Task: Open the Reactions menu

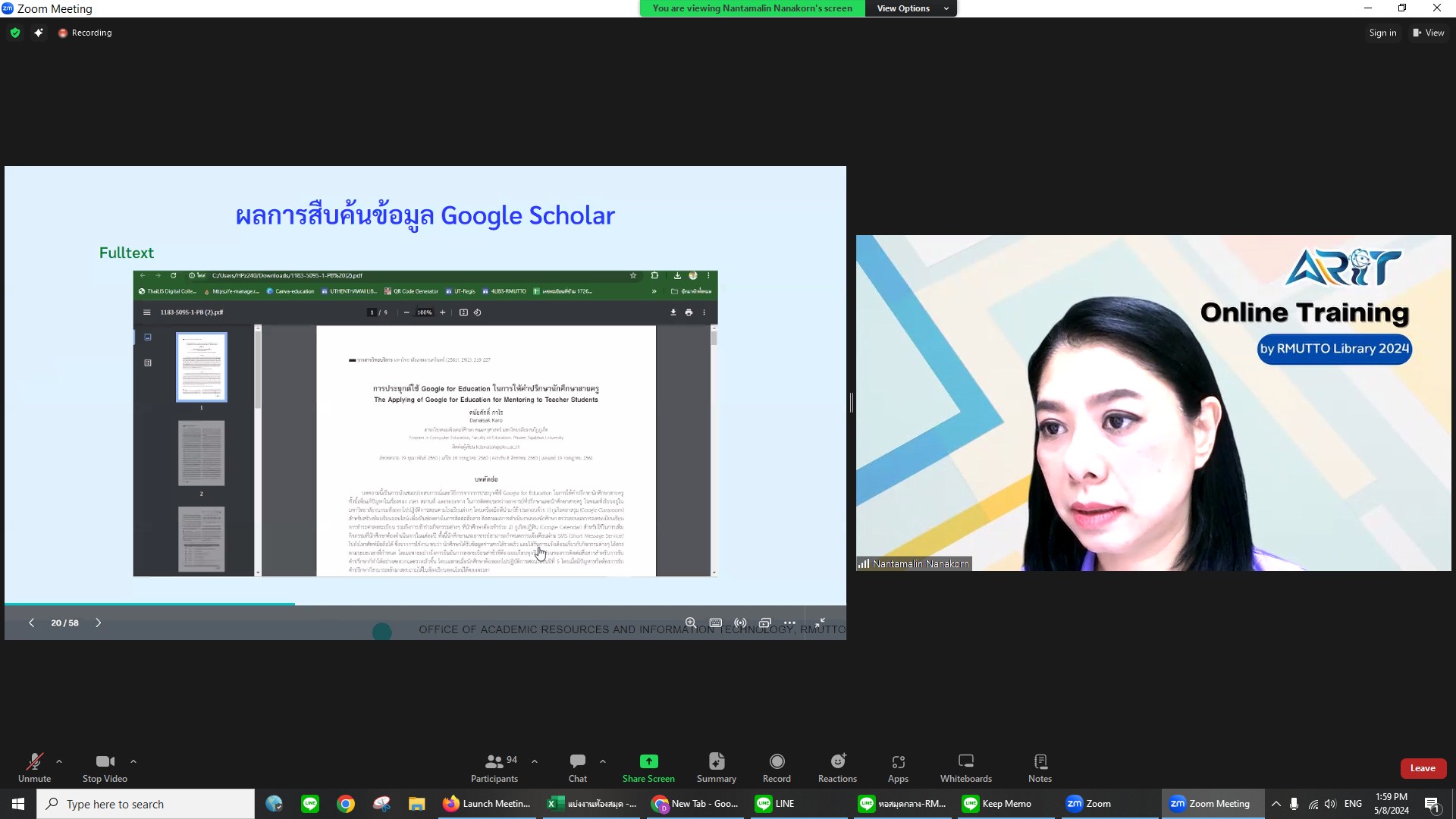Action: (x=837, y=767)
